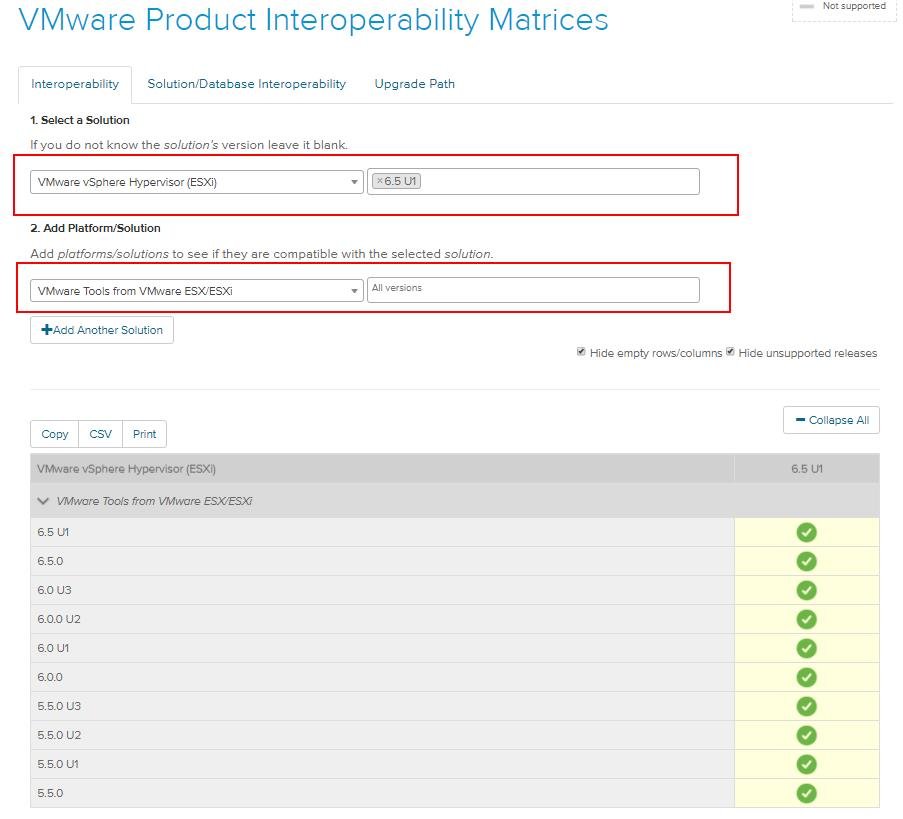Screen dimensions: 903x819
Task: Switch to the Interoperability tab
Action: 75,84
